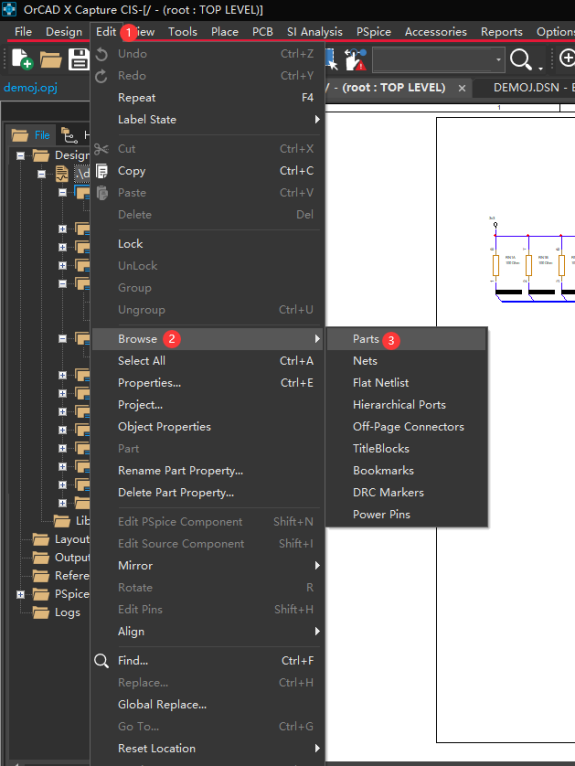Click the Logs folder icon
This screenshot has width=575, height=766.
point(41,612)
